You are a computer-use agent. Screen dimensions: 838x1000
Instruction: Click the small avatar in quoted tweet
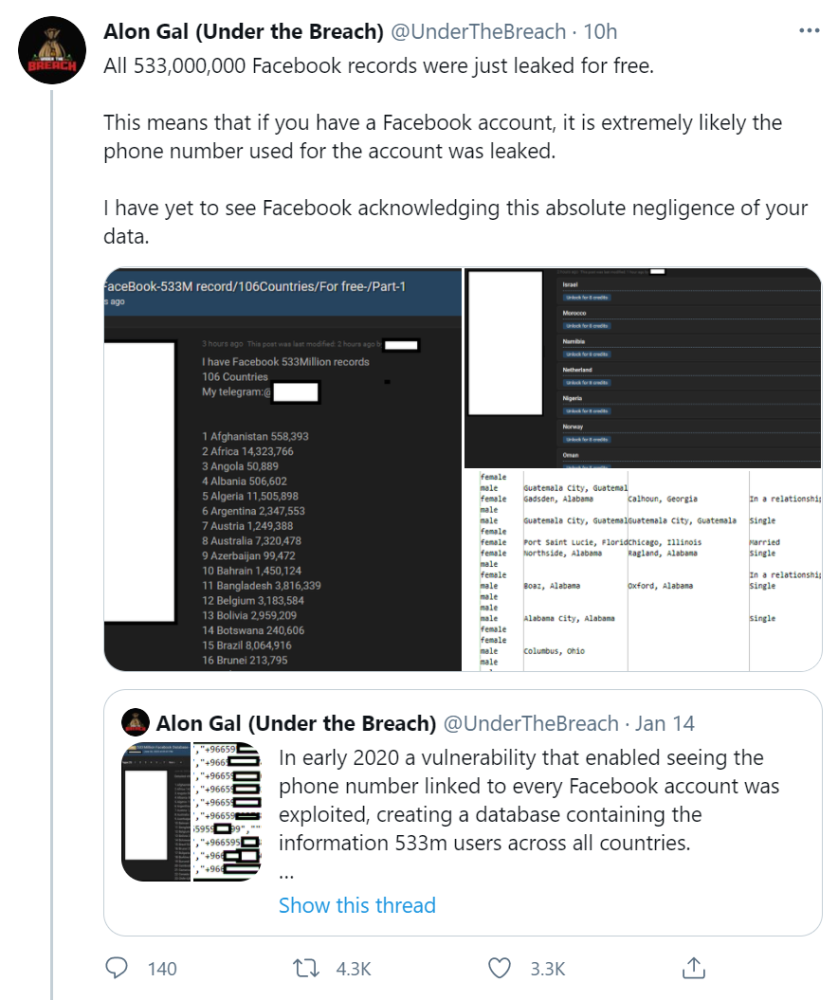click(x=135, y=721)
